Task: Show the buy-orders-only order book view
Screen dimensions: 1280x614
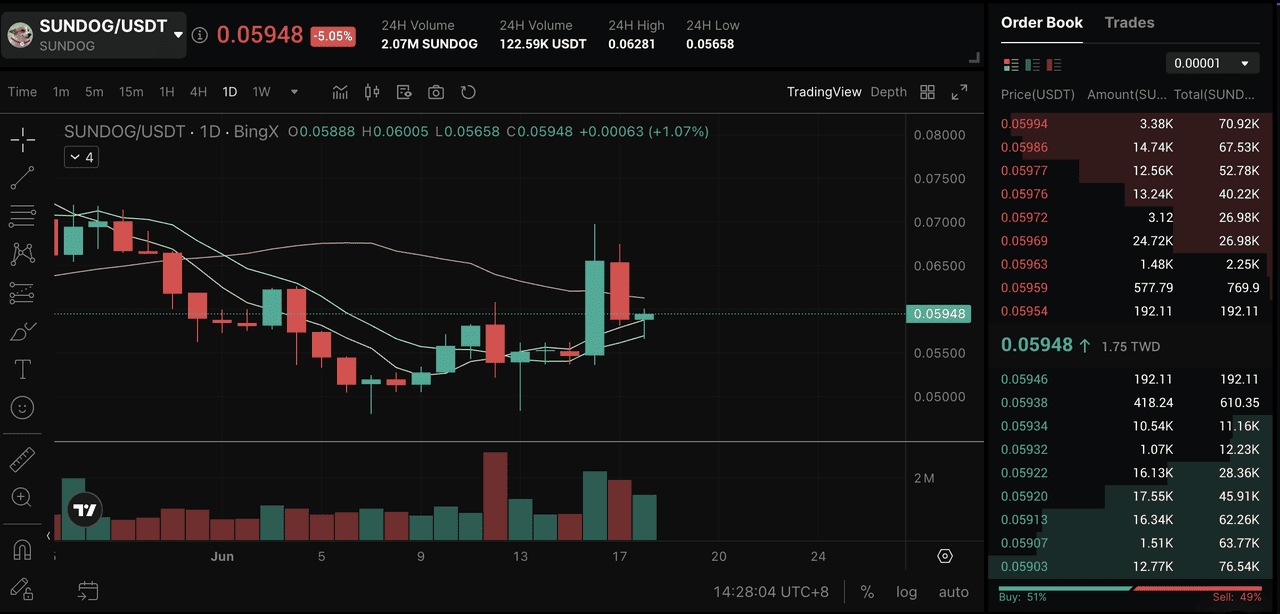Action: tap(1033, 64)
